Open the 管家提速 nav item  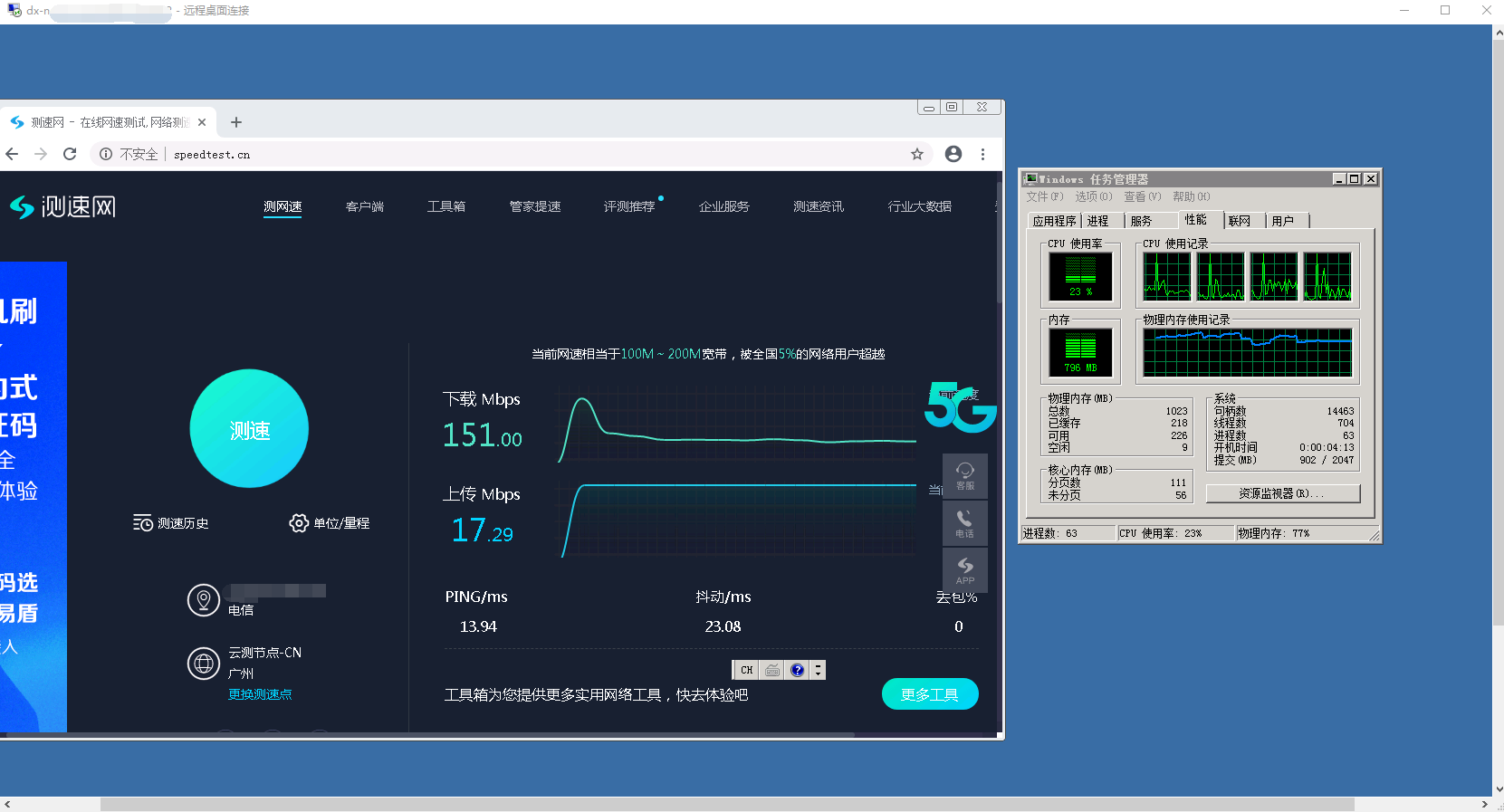[x=535, y=206]
